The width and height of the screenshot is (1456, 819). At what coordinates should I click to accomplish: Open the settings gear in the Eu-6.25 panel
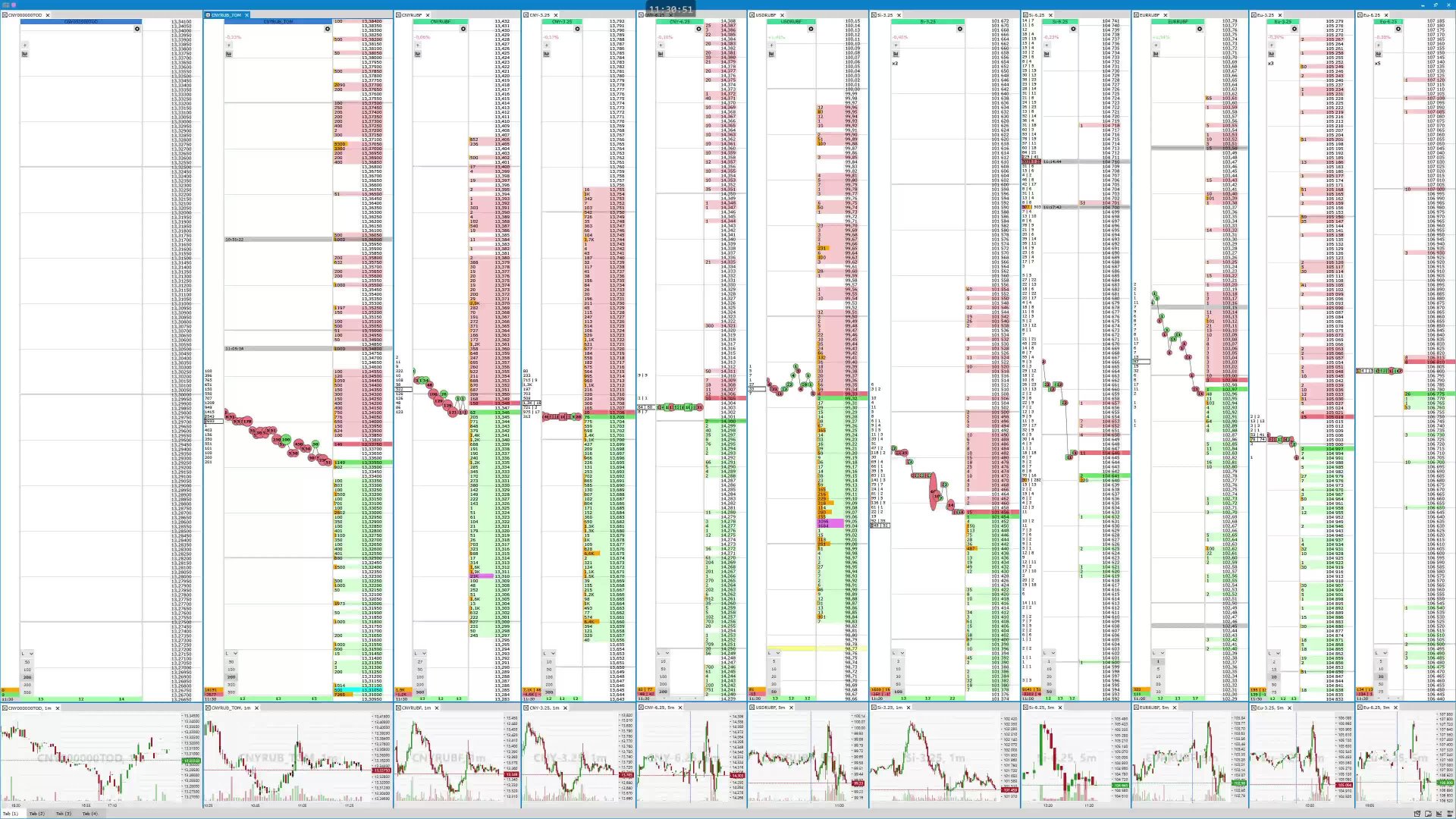1398,29
